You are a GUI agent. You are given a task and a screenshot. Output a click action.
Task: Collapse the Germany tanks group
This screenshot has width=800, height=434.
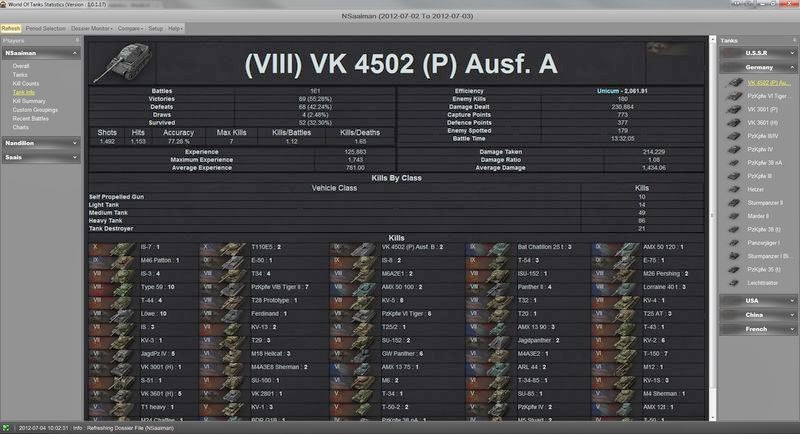coord(792,67)
